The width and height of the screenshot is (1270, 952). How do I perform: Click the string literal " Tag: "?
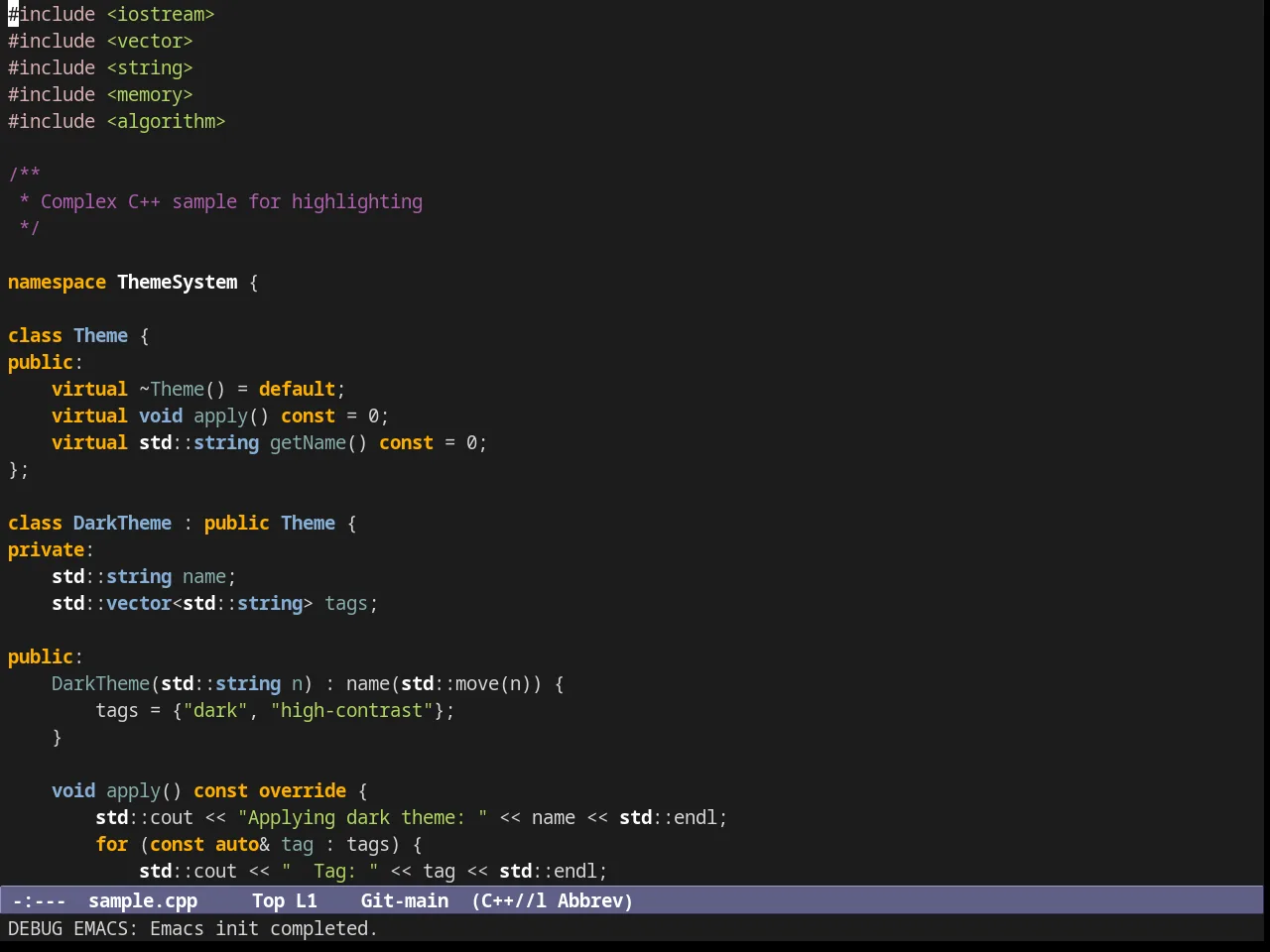(329, 871)
